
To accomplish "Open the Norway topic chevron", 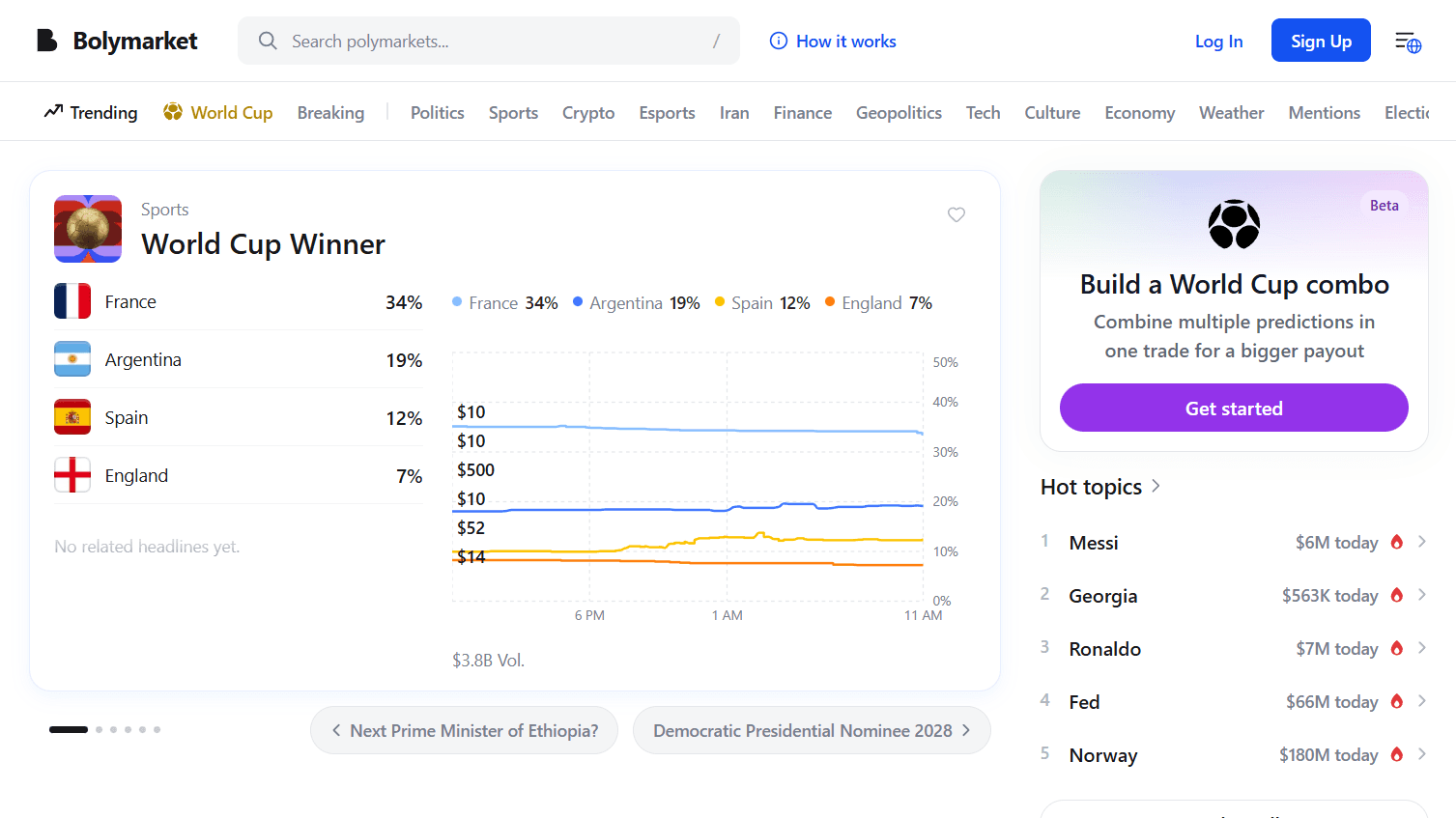I will click(1422, 754).
